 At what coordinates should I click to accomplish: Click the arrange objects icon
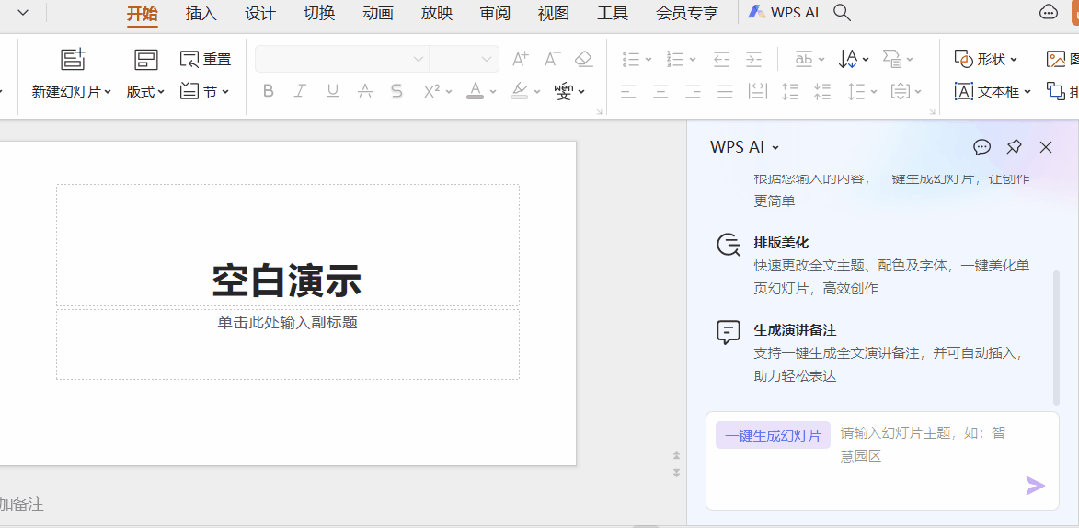(x=1055, y=91)
